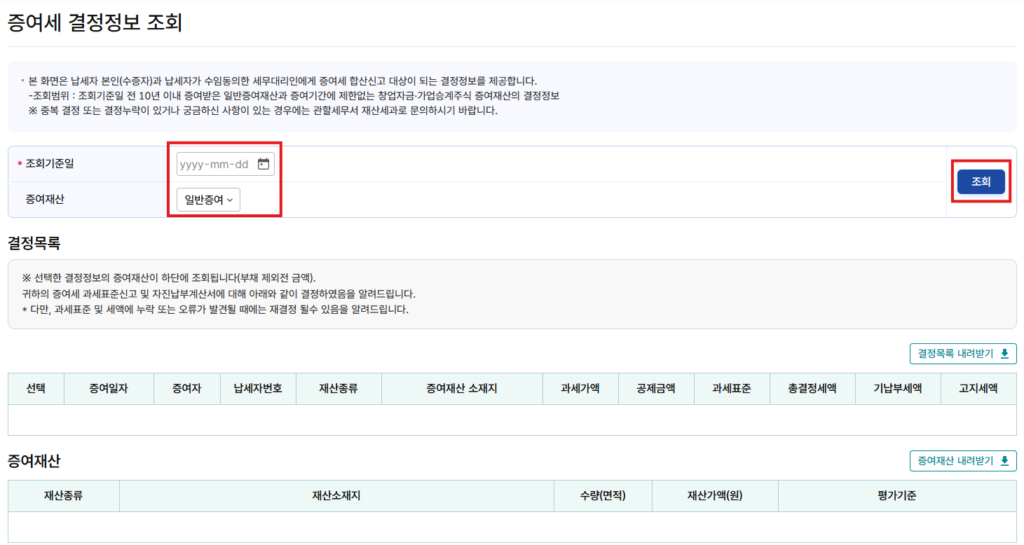Open the calendar picker for 조회기준일
Screen dimensions: 1024x545
[x=264, y=165]
